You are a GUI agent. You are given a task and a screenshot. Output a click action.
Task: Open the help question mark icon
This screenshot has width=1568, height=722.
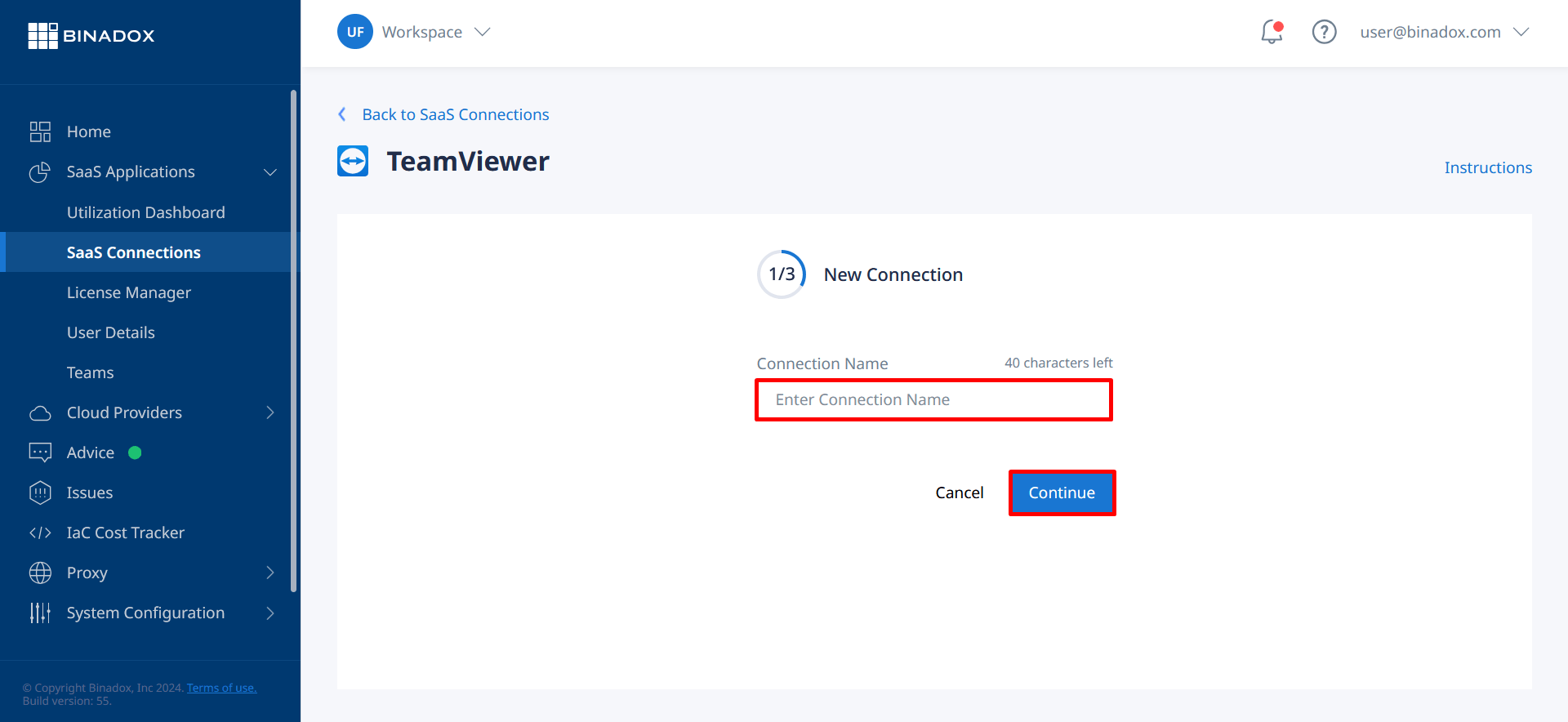click(1324, 32)
